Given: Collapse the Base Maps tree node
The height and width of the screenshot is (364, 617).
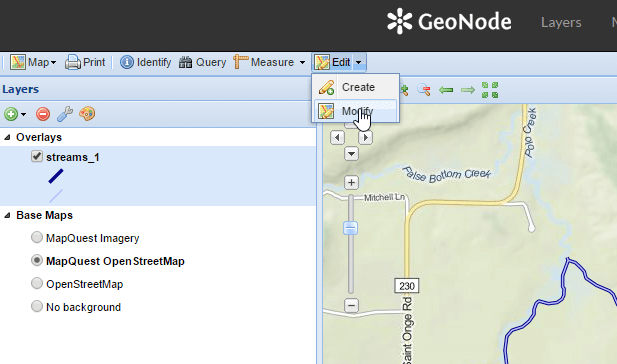Looking at the screenshot, I should 7,215.
